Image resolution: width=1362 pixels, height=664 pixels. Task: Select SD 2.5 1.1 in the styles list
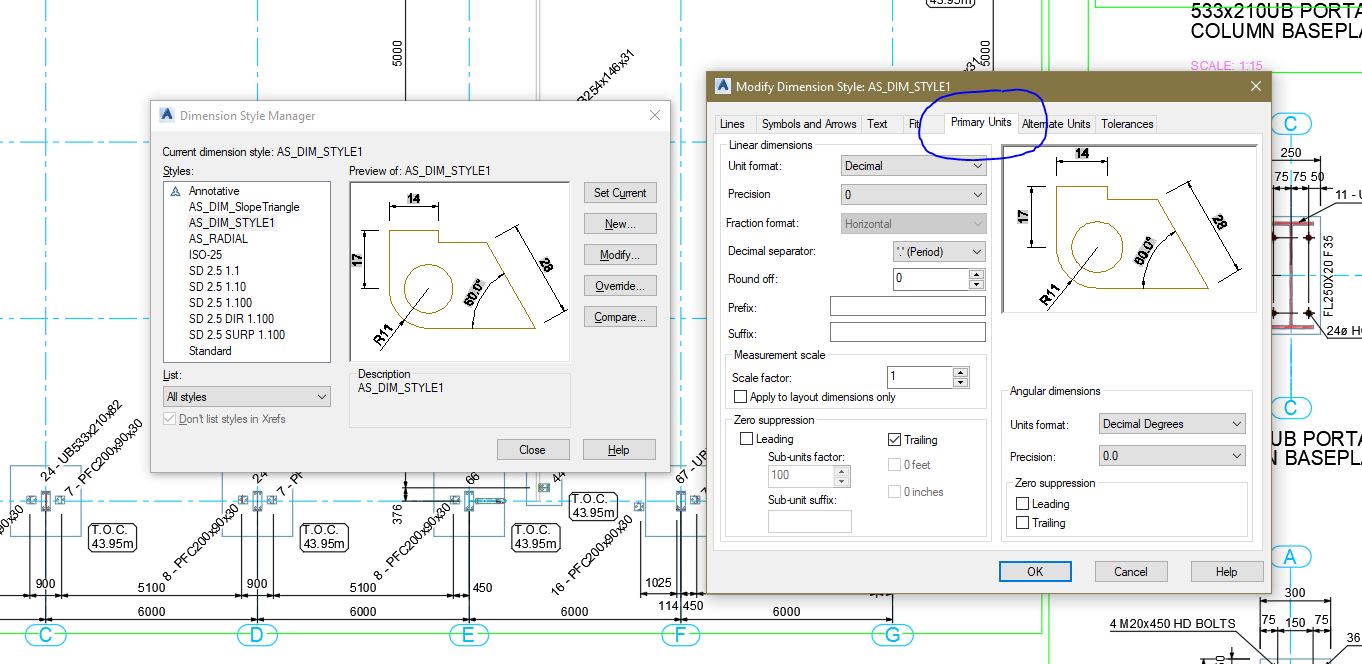214,271
